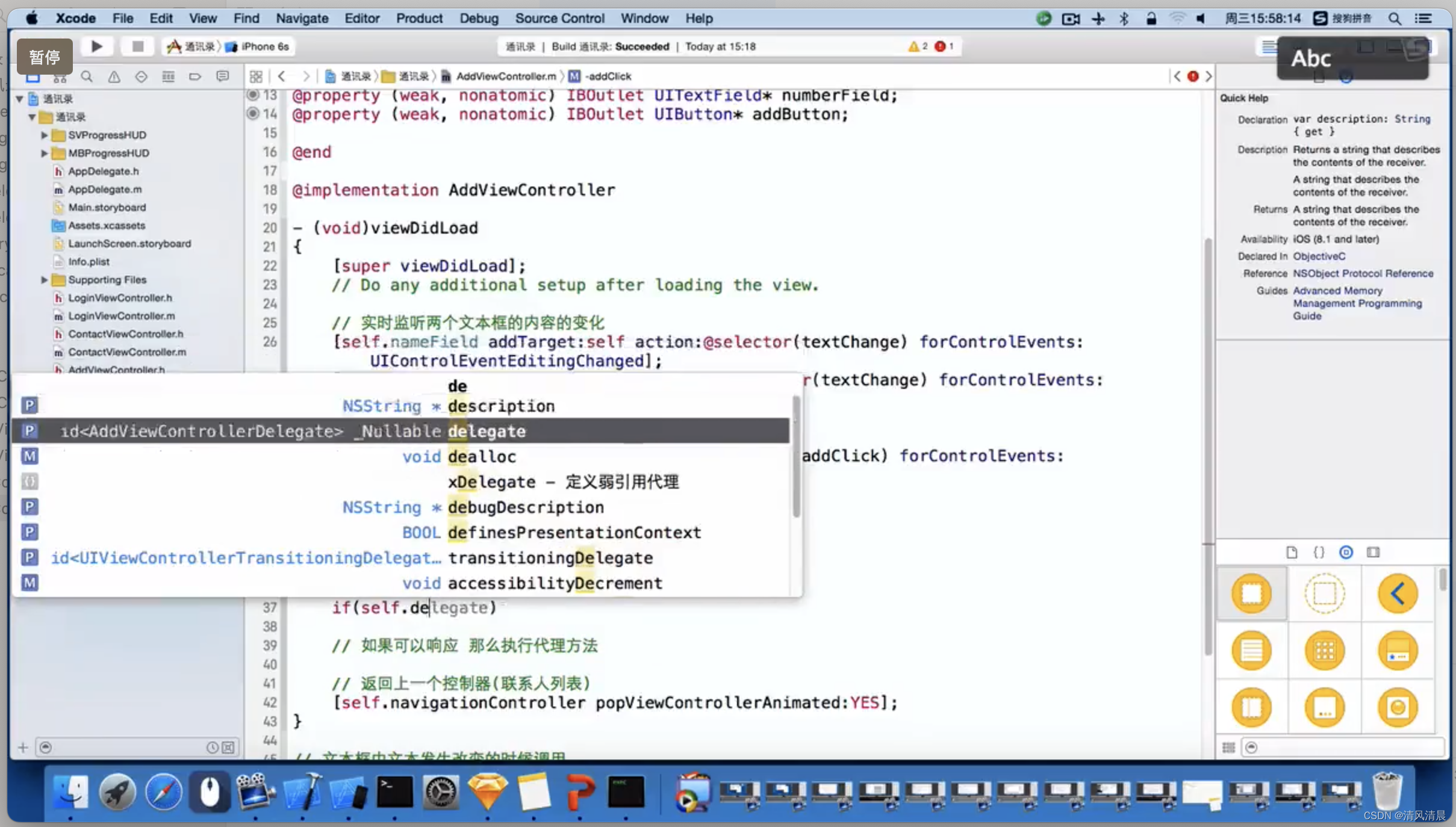1456x827 pixels.
Task: Click the code editor vertical scrollbar
Action: (x=1207, y=447)
